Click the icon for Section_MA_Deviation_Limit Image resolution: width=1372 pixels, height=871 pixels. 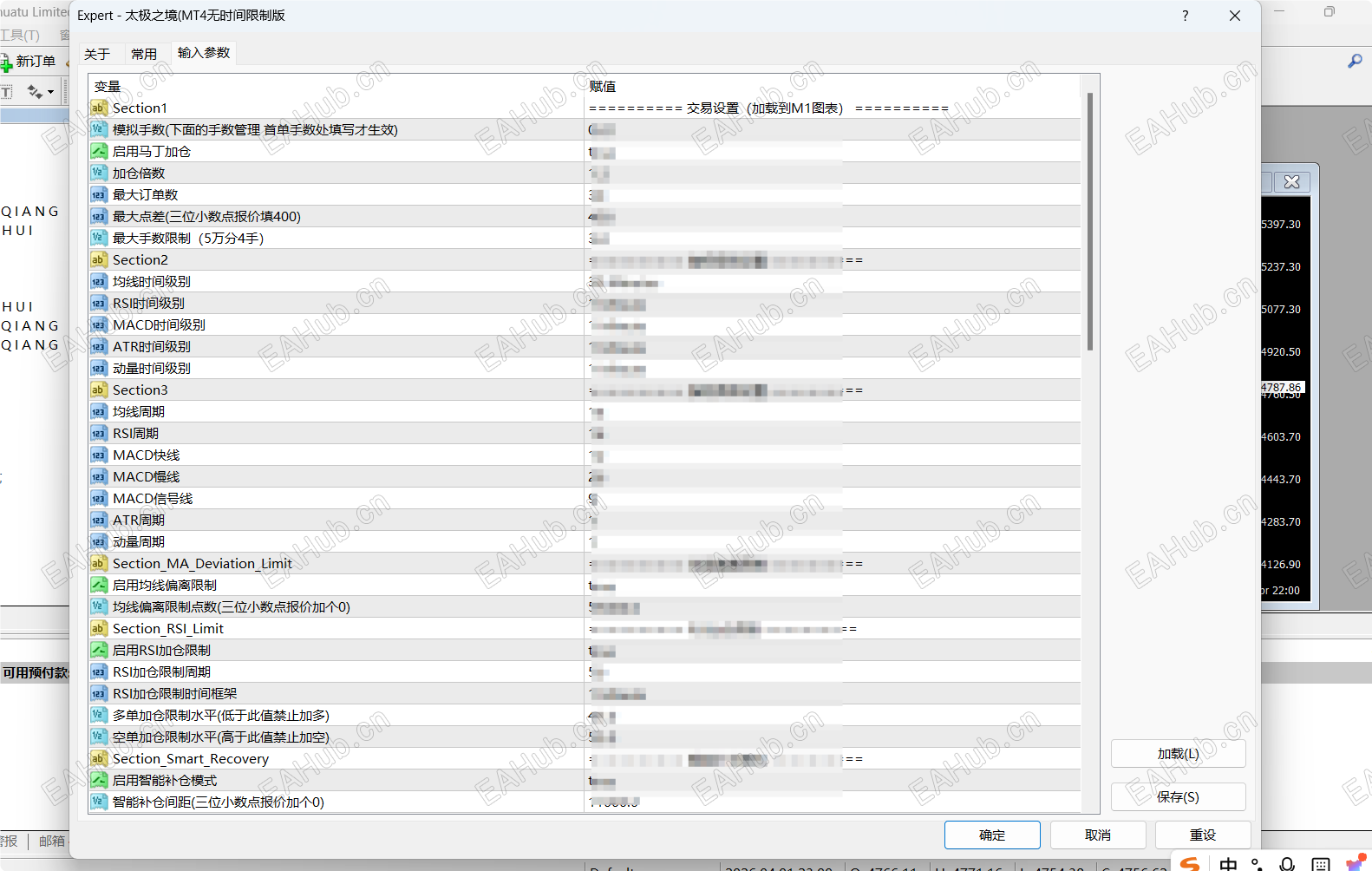pos(98,563)
